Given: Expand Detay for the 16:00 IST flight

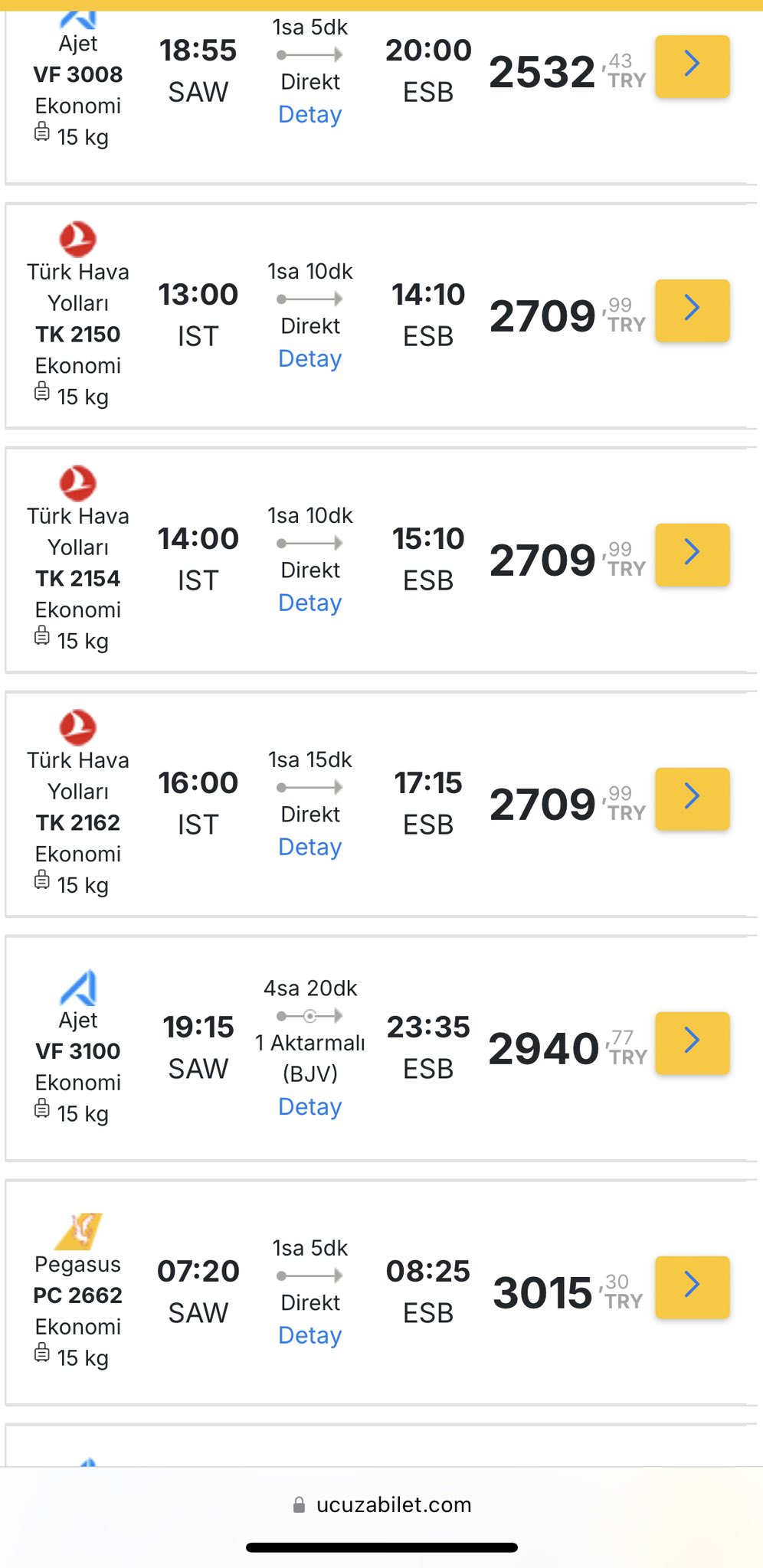Looking at the screenshot, I should pyautogui.click(x=309, y=848).
